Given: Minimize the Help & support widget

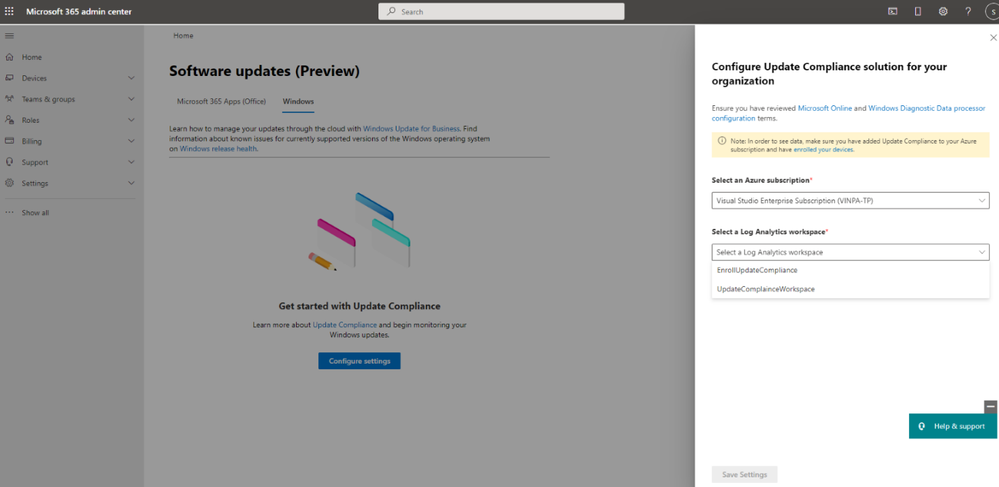Looking at the screenshot, I should tap(990, 406).
